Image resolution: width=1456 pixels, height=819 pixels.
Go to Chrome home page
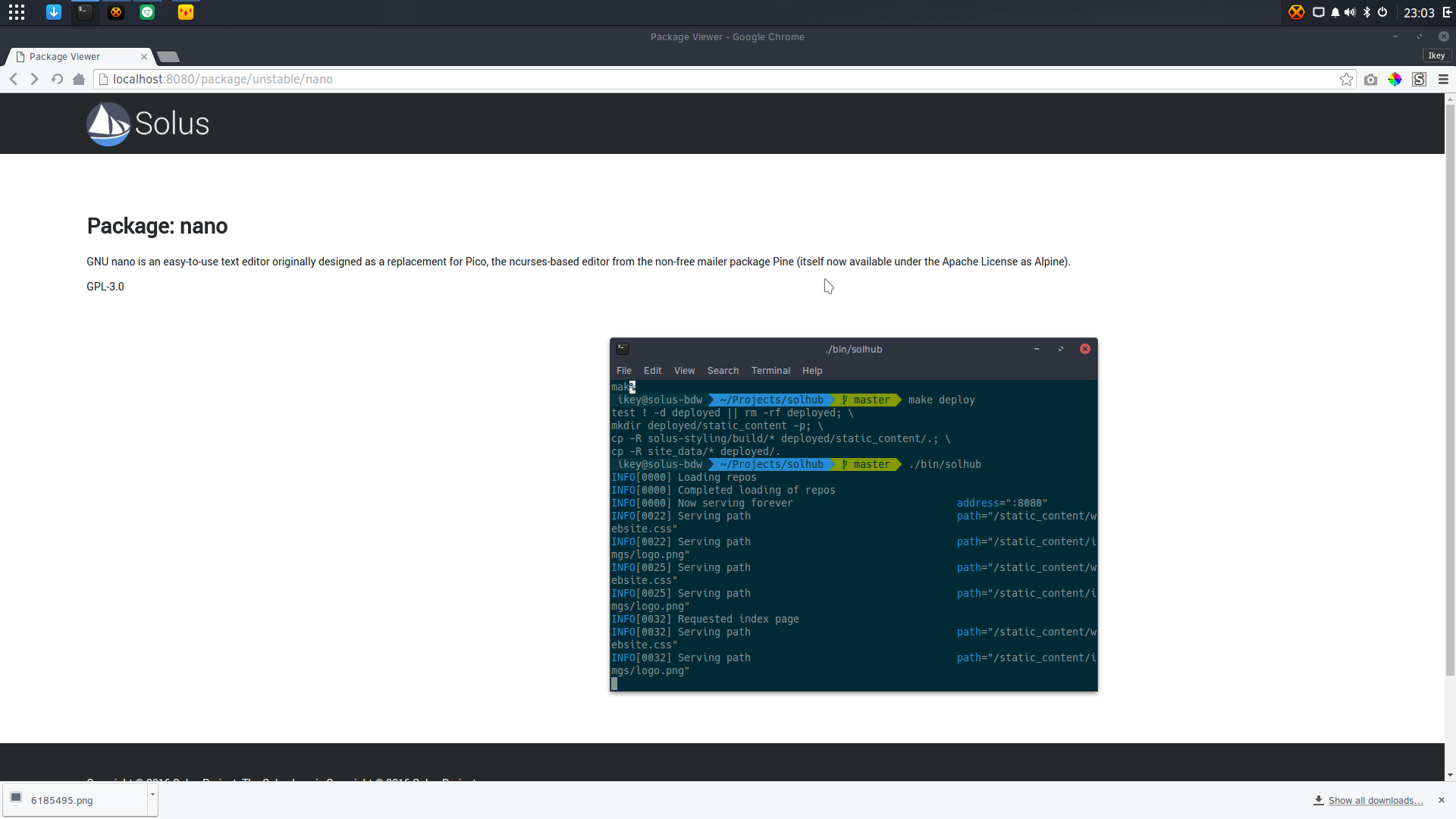pyautogui.click(x=79, y=79)
